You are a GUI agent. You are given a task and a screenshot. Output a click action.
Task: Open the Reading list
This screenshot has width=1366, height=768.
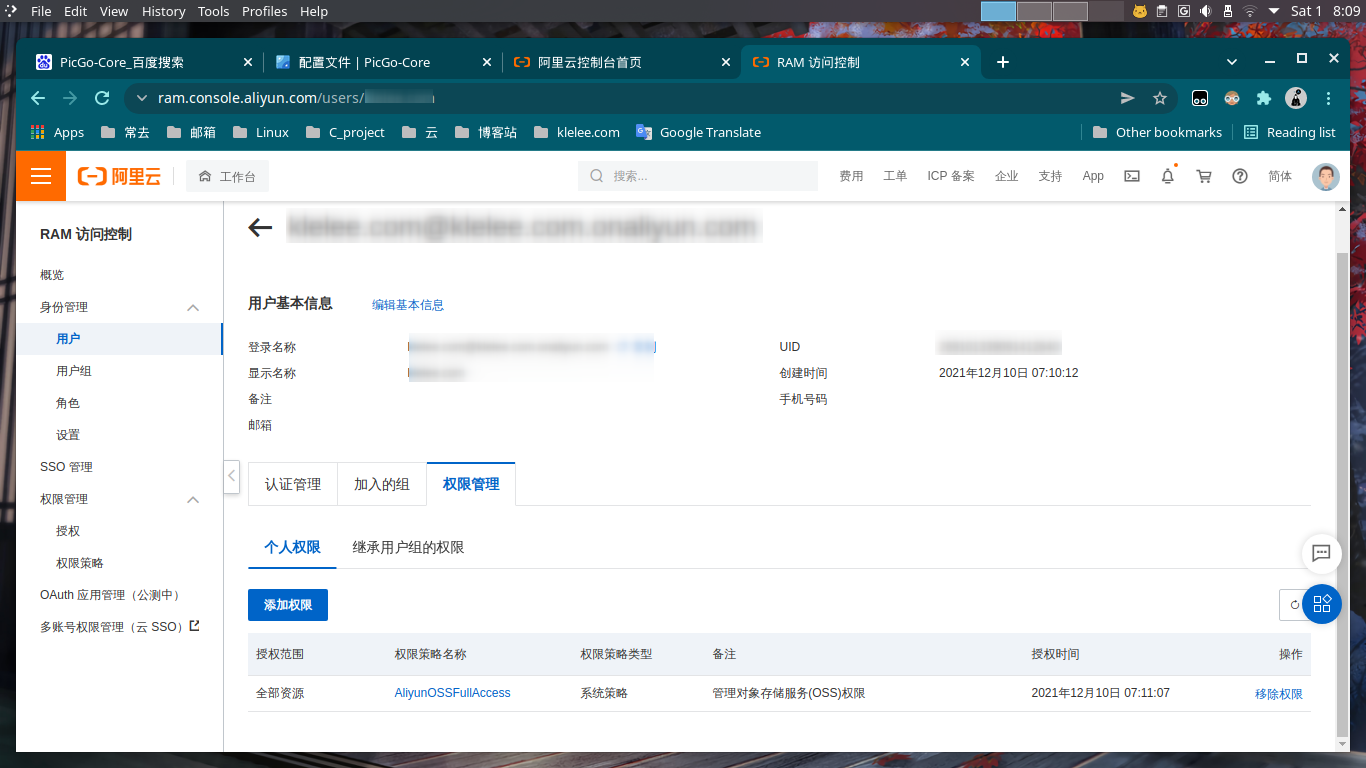coord(1289,132)
